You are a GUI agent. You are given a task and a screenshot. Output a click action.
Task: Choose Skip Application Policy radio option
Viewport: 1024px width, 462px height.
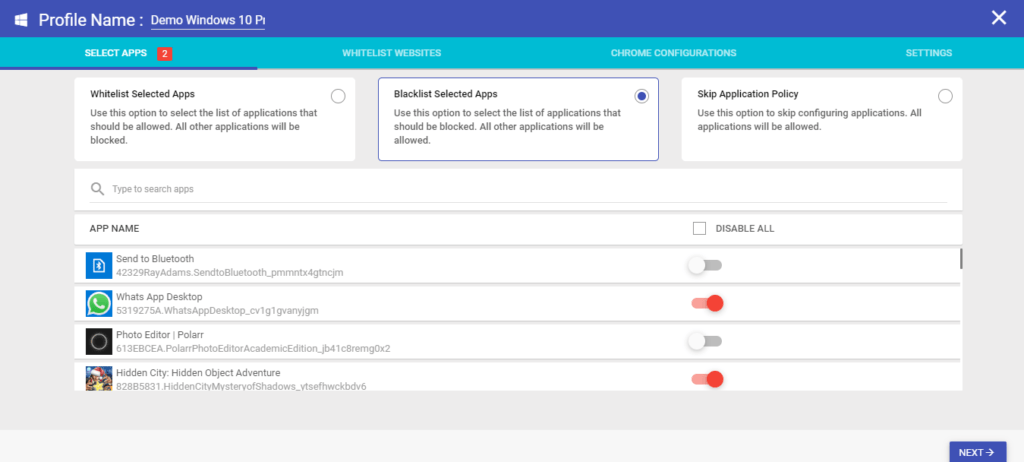[945, 97]
